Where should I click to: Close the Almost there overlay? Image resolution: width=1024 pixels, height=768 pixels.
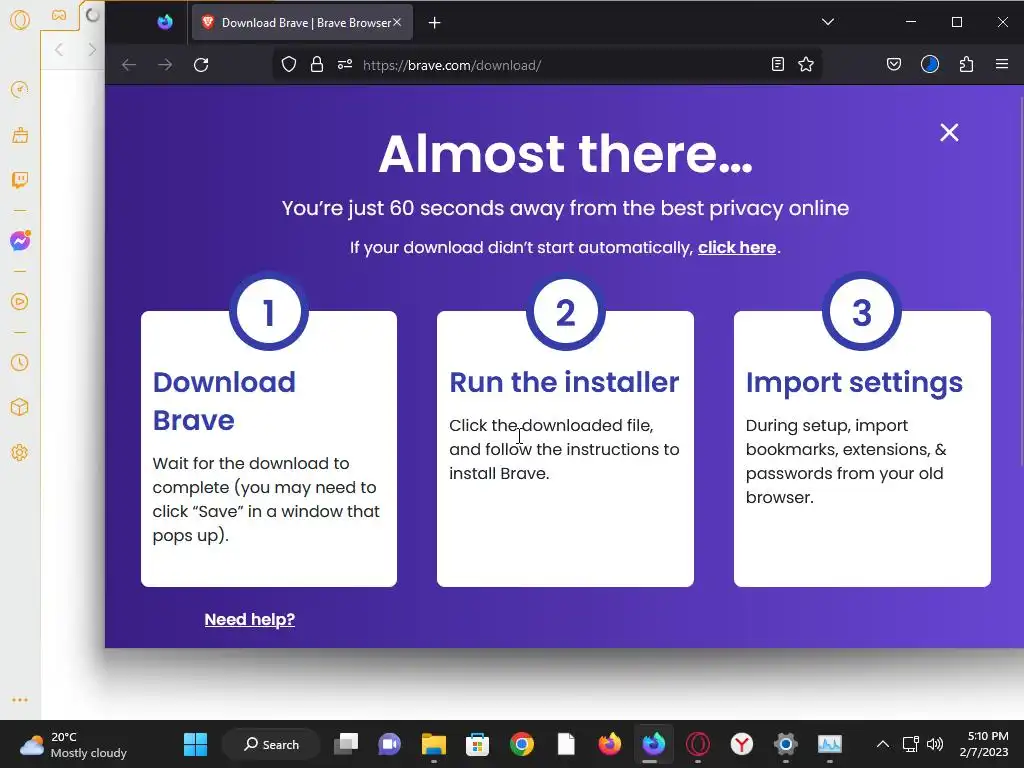pyautogui.click(x=949, y=133)
